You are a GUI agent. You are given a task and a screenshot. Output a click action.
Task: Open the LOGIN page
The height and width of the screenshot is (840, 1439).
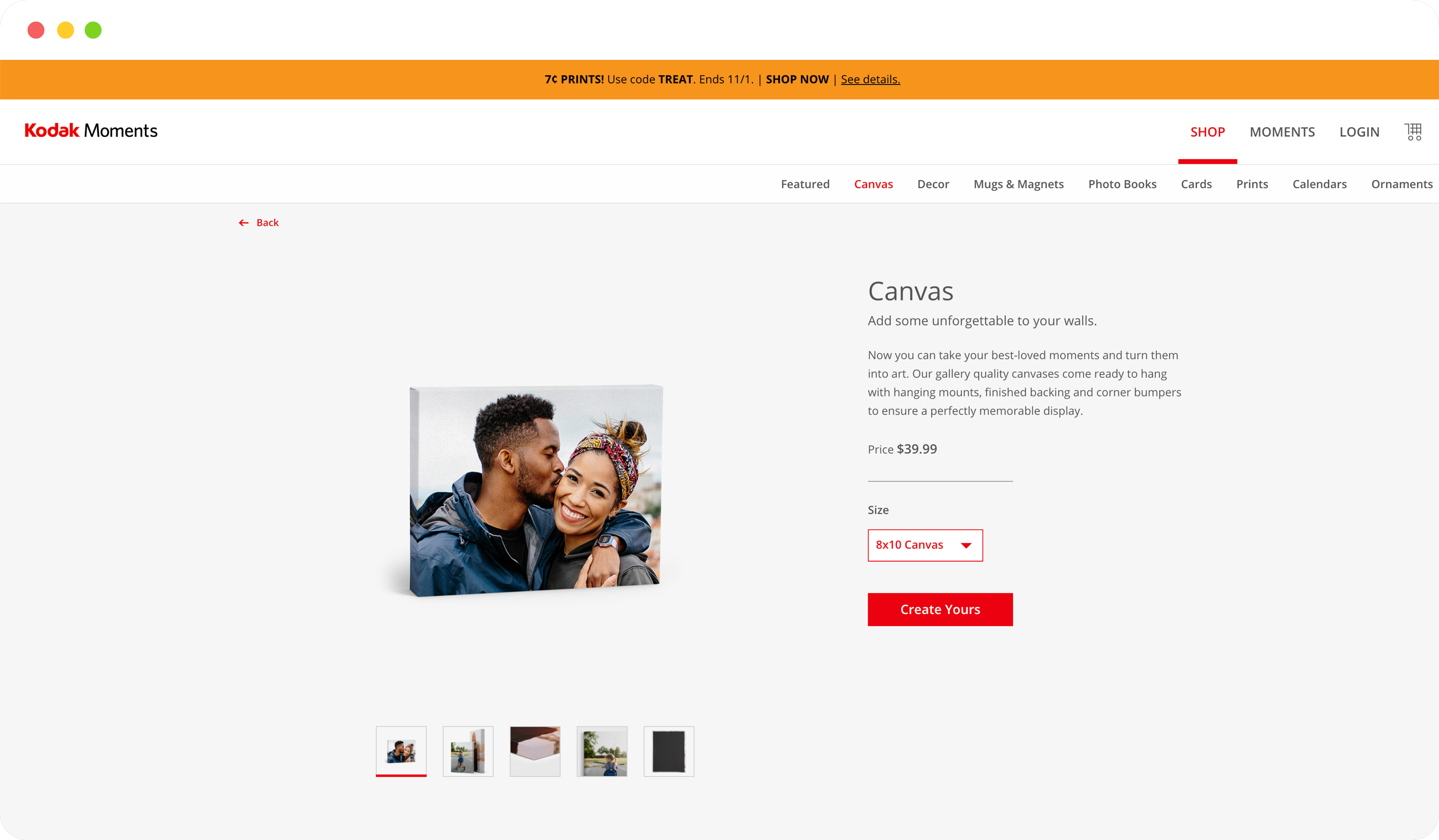(1360, 132)
